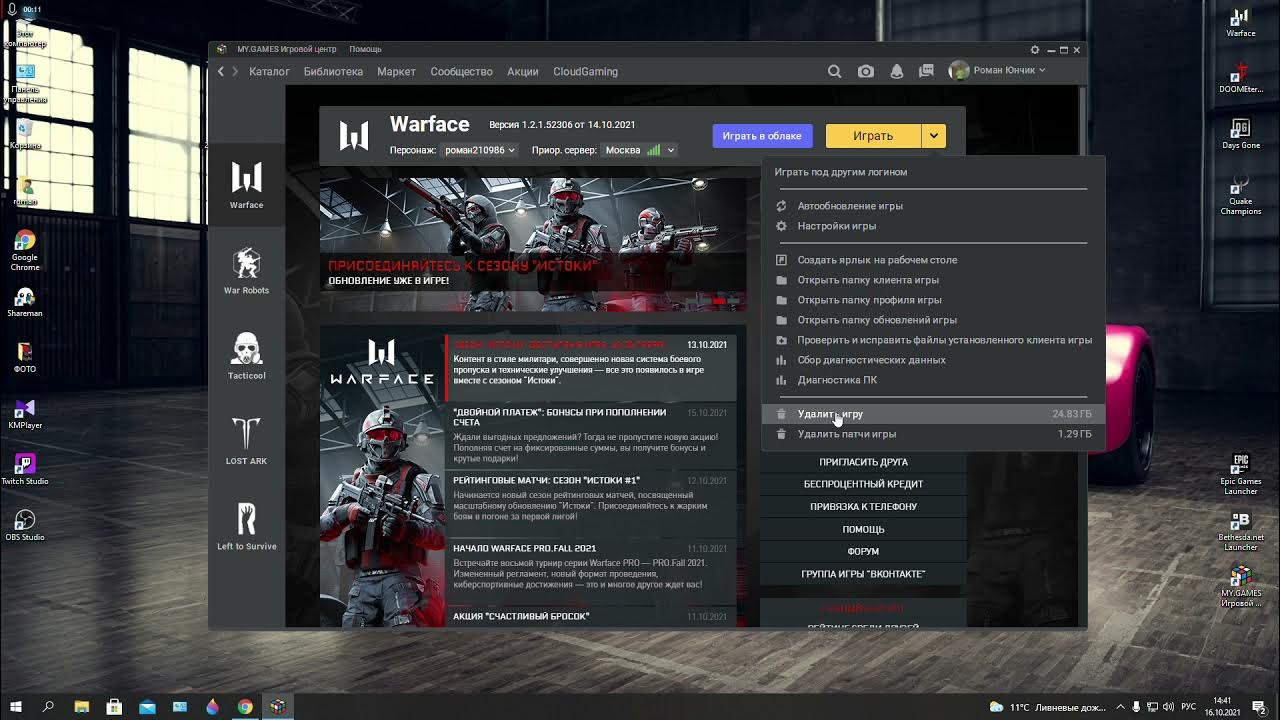Open settings gear in title bar

(1035, 49)
